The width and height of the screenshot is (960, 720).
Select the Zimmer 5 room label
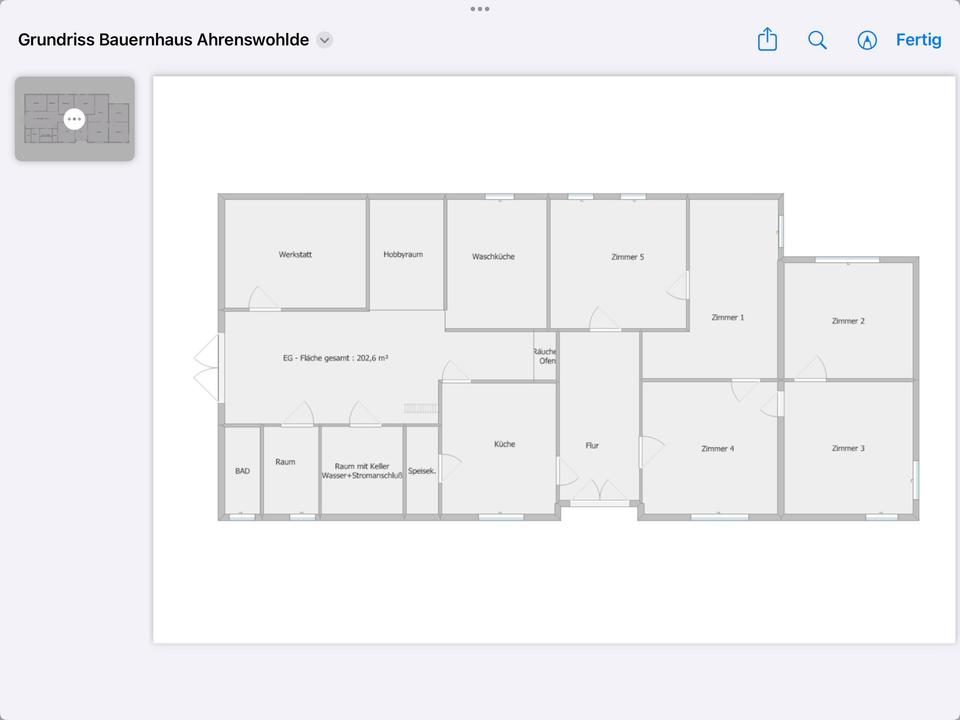pyautogui.click(x=628, y=257)
